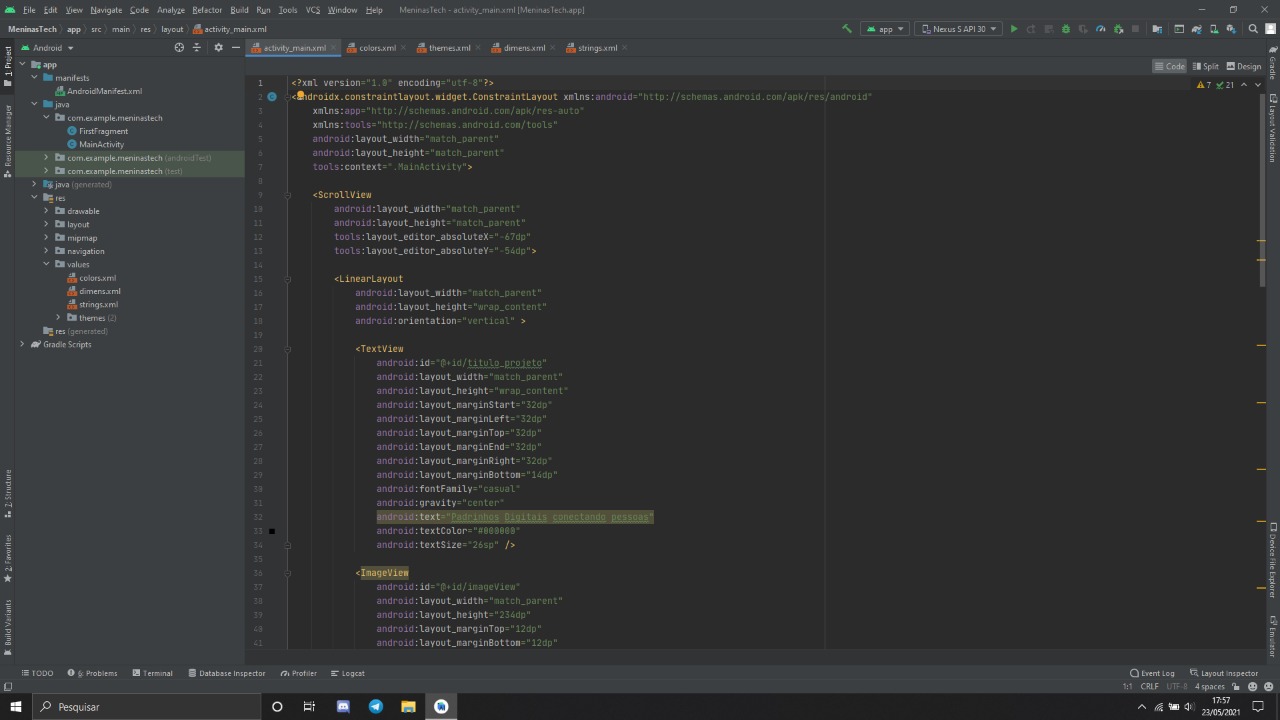Switch editor to Split view
Screen dimensions: 1280x720
click(1204, 66)
